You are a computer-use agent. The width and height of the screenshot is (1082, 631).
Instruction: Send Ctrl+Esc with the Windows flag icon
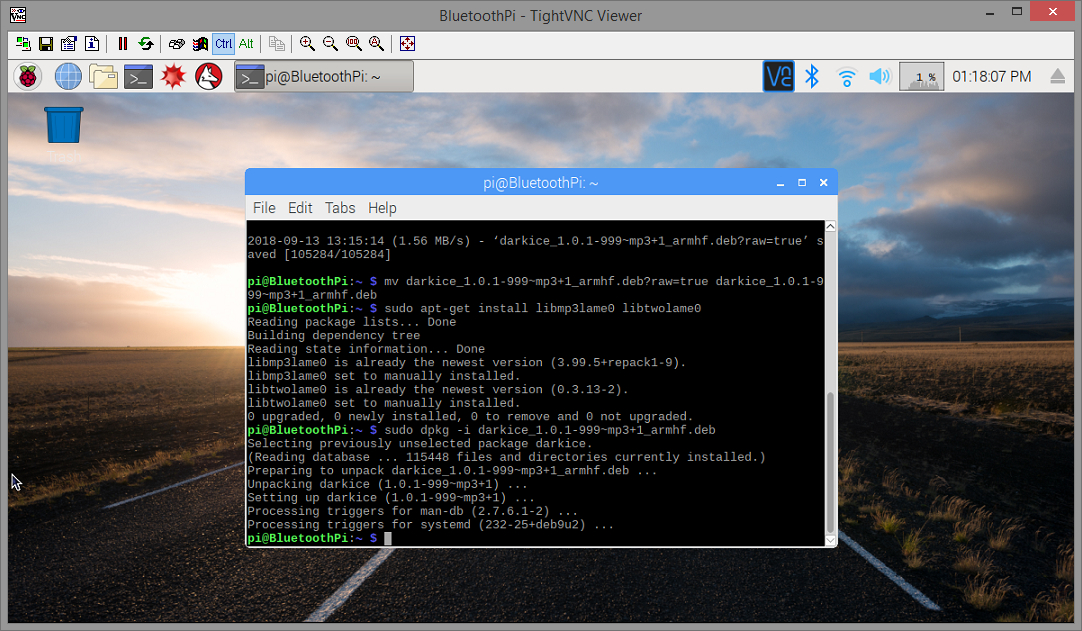click(x=200, y=43)
